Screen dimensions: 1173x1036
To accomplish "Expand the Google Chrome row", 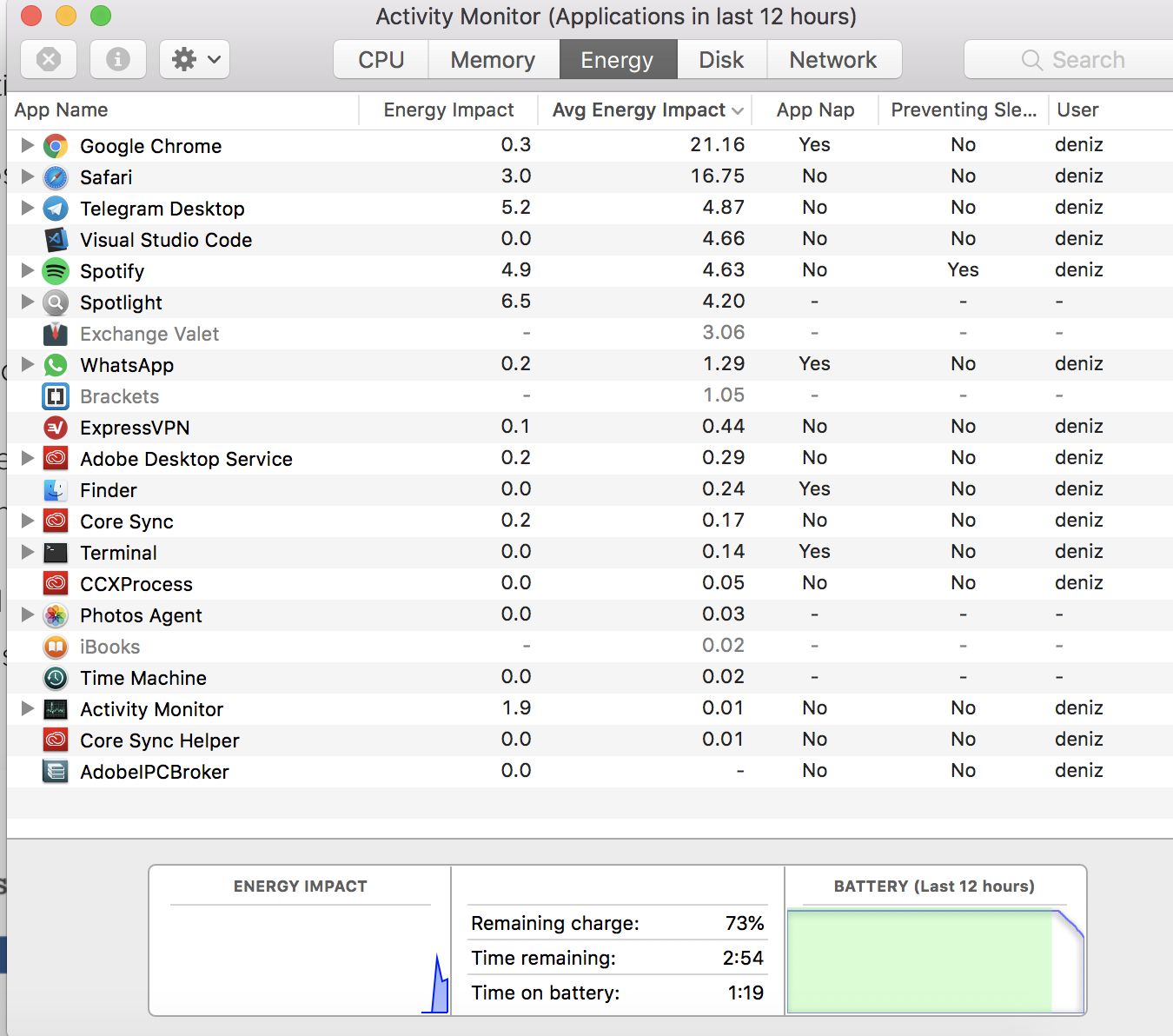I will (27, 145).
